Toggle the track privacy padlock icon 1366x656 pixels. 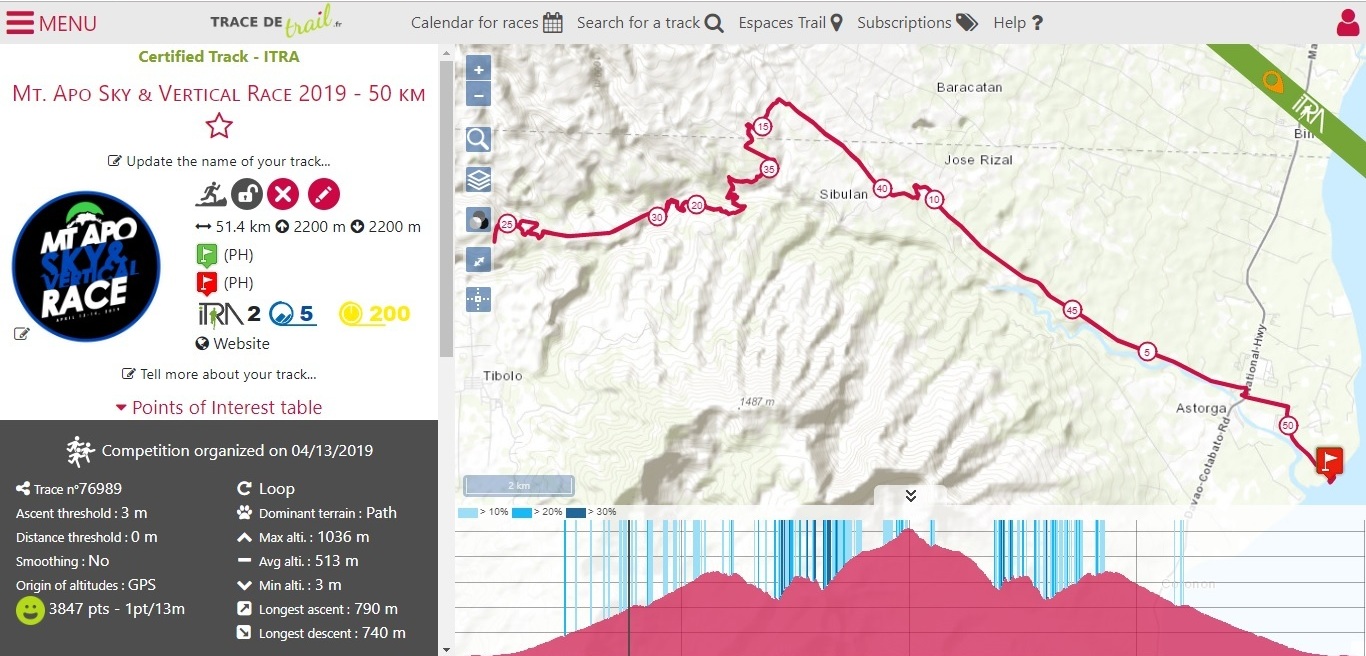[247, 194]
